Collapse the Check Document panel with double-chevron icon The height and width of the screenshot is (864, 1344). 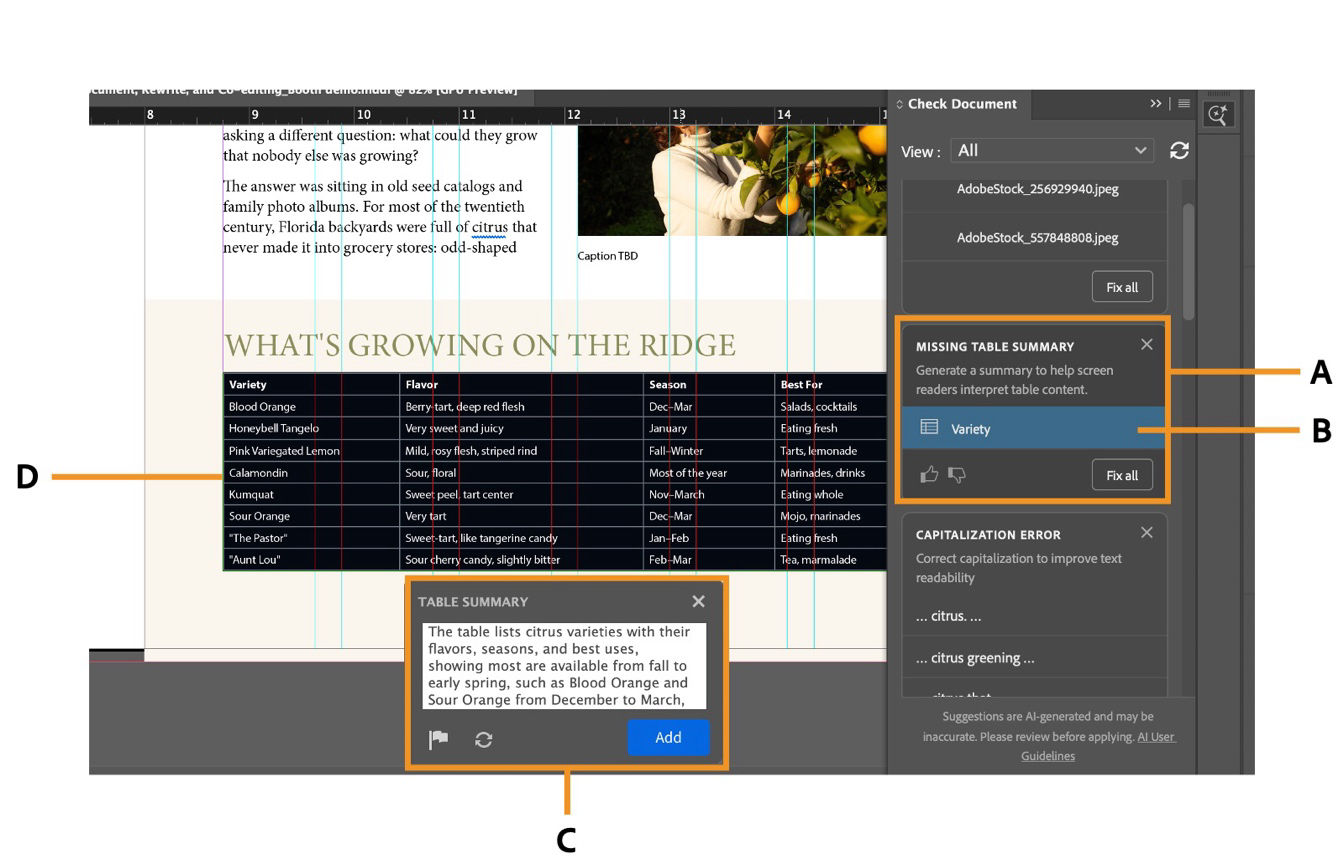tap(1156, 104)
